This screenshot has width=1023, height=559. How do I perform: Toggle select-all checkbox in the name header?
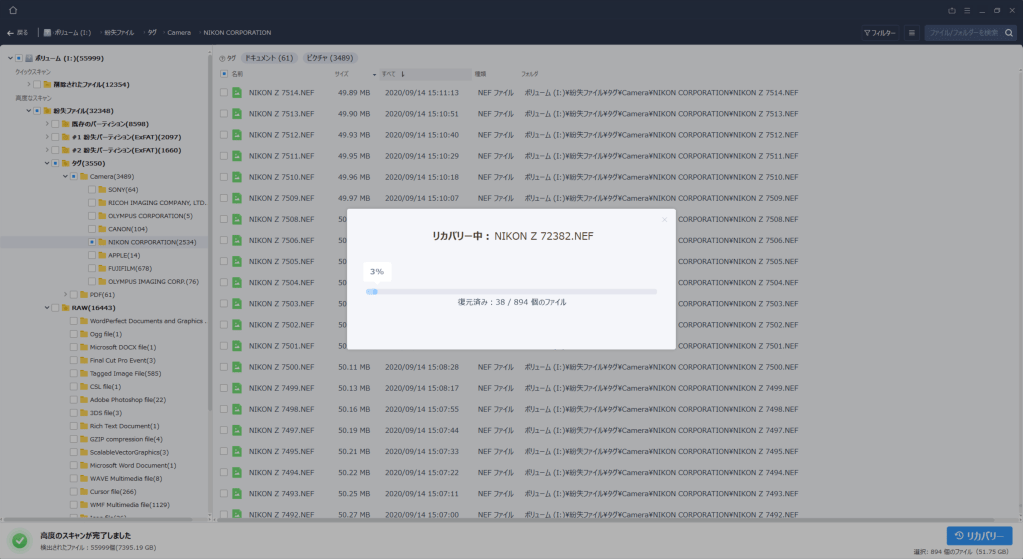(224, 73)
